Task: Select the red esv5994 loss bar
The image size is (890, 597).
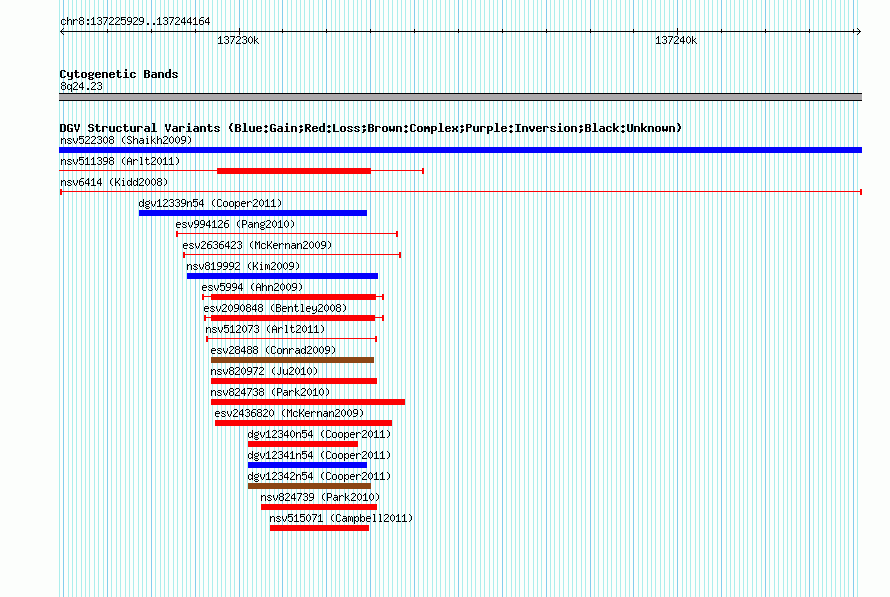Action: pos(293,297)
